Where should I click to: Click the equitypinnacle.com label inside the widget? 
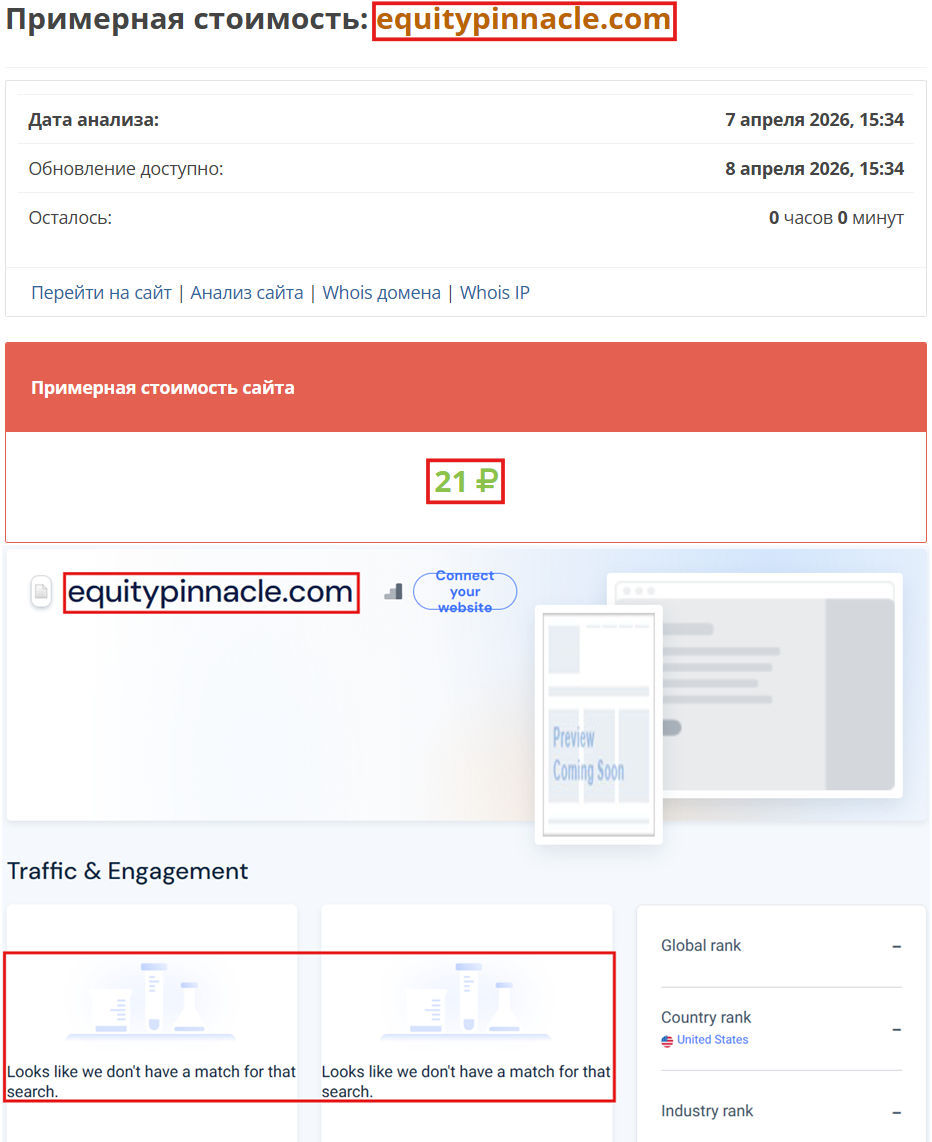[210, 592]
